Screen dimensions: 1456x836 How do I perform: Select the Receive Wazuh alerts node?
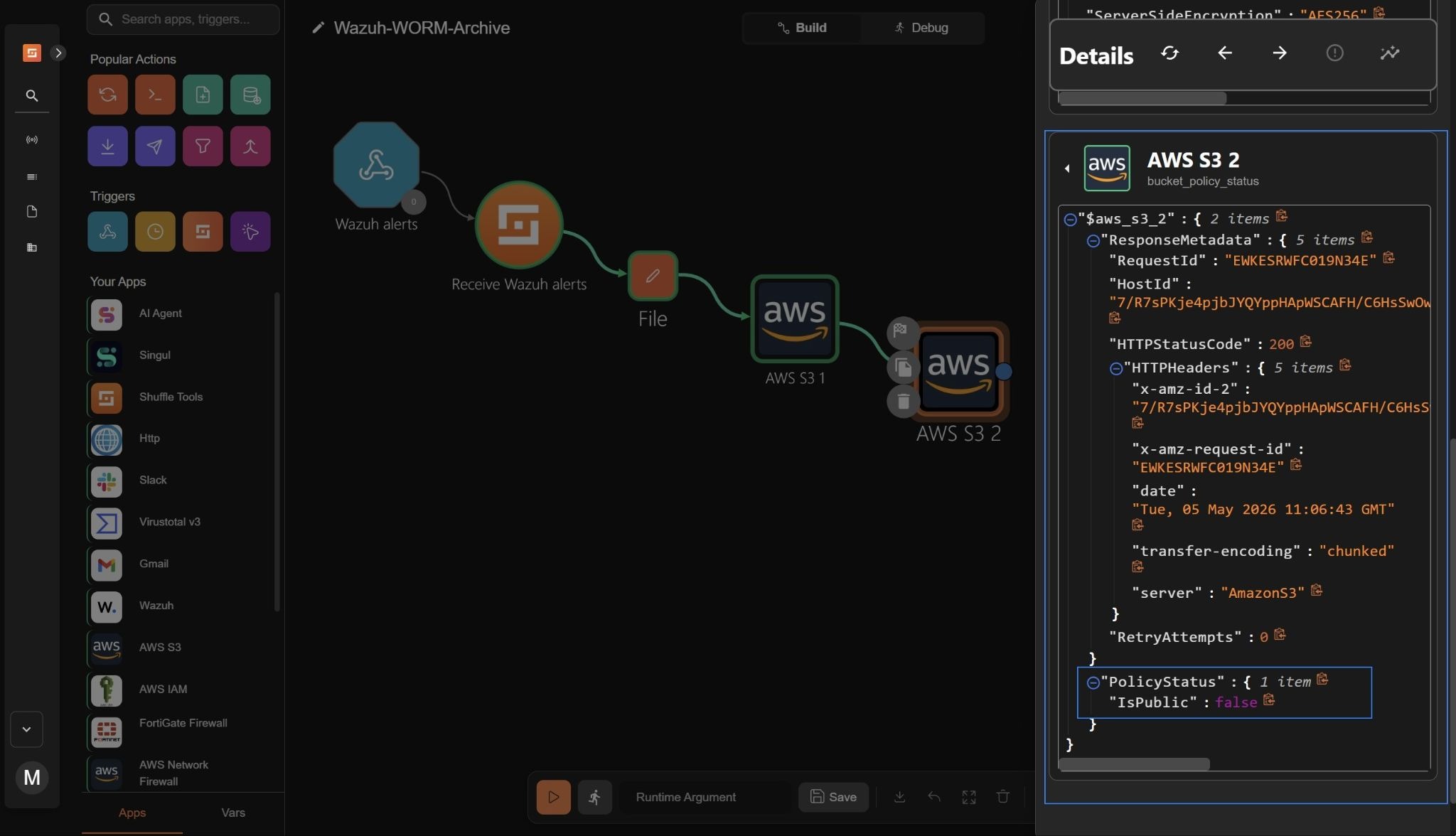(x=519, y=225)
